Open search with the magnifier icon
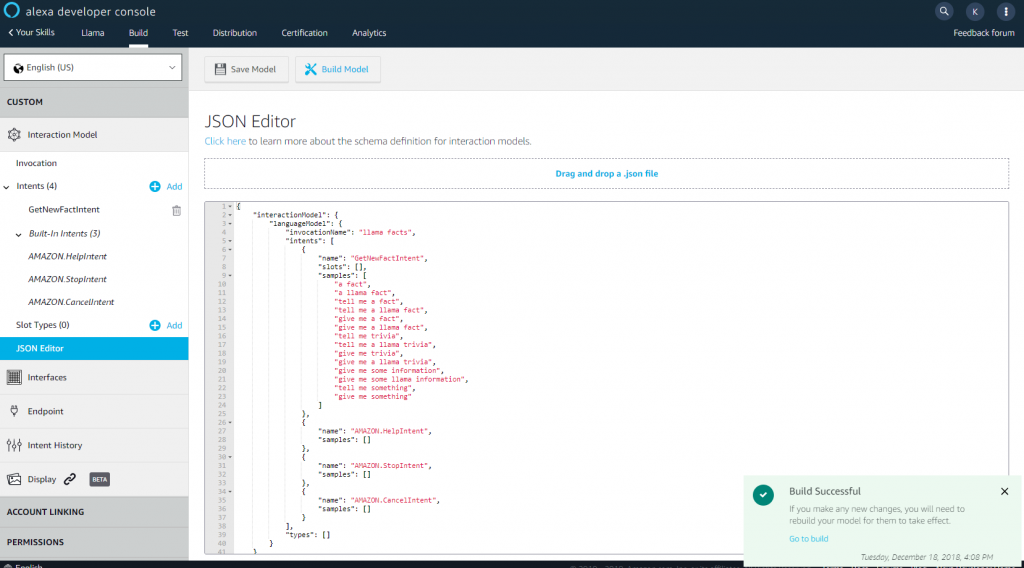 pyautogui.click(x=944, y=11)
